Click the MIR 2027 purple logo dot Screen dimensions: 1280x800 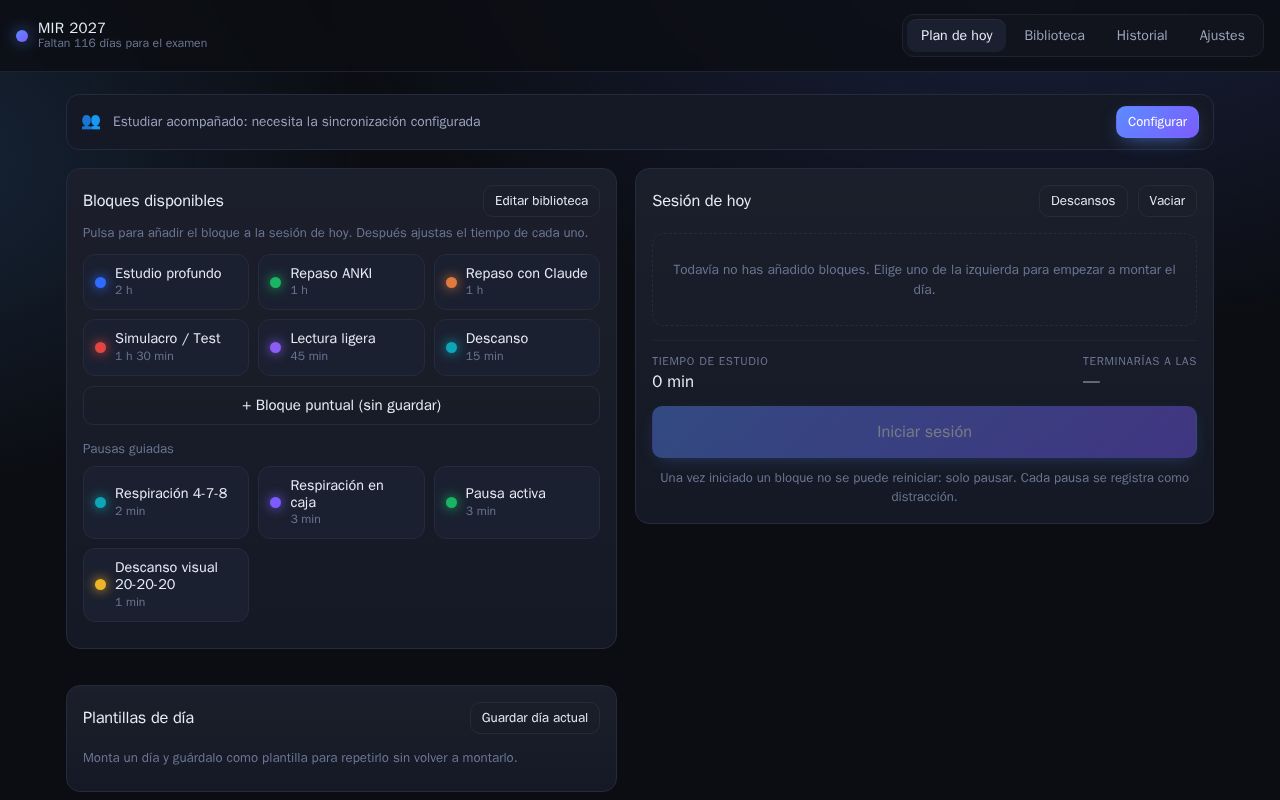(22, 36)
